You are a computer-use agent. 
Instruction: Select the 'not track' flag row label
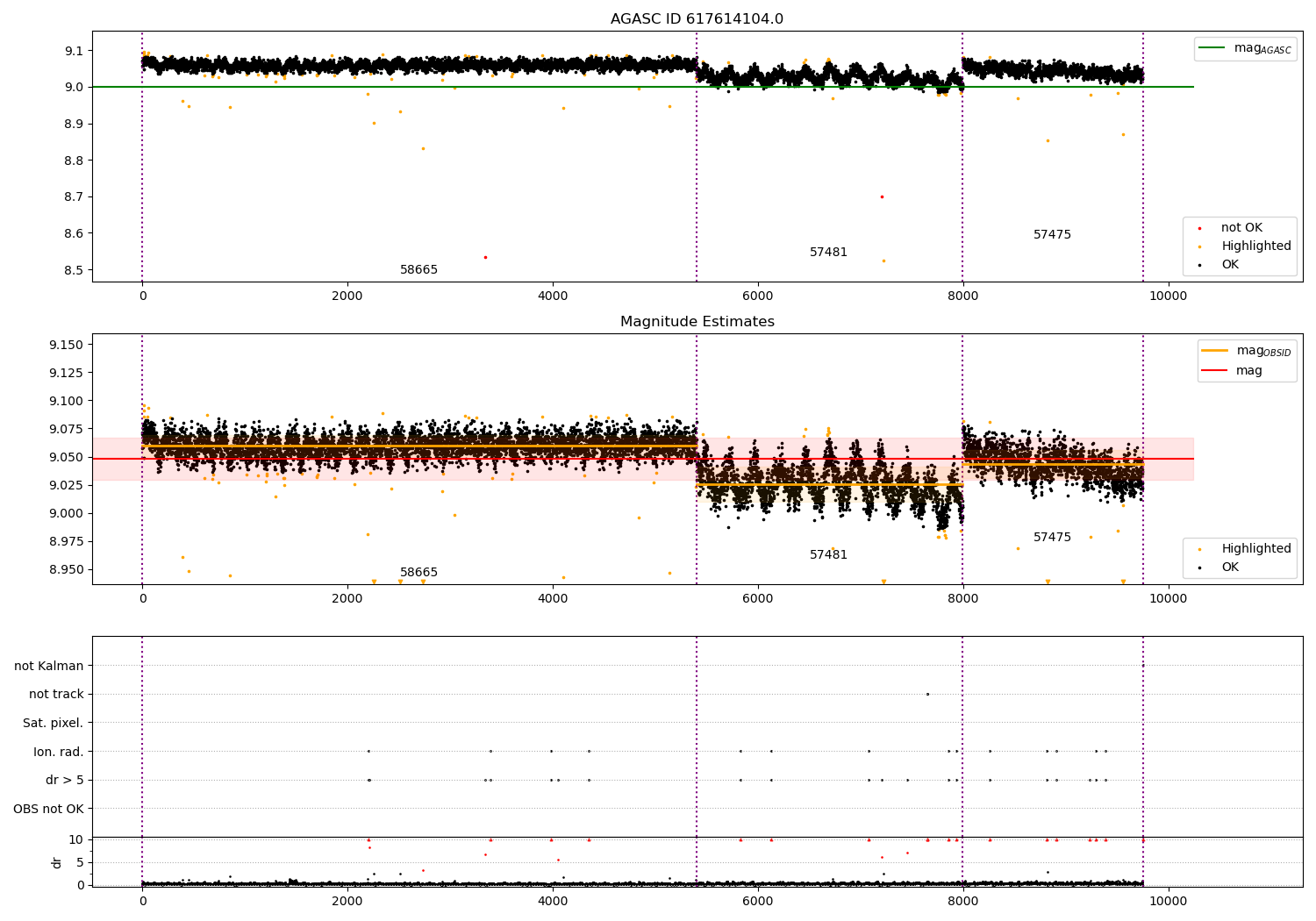coord(56,694)
